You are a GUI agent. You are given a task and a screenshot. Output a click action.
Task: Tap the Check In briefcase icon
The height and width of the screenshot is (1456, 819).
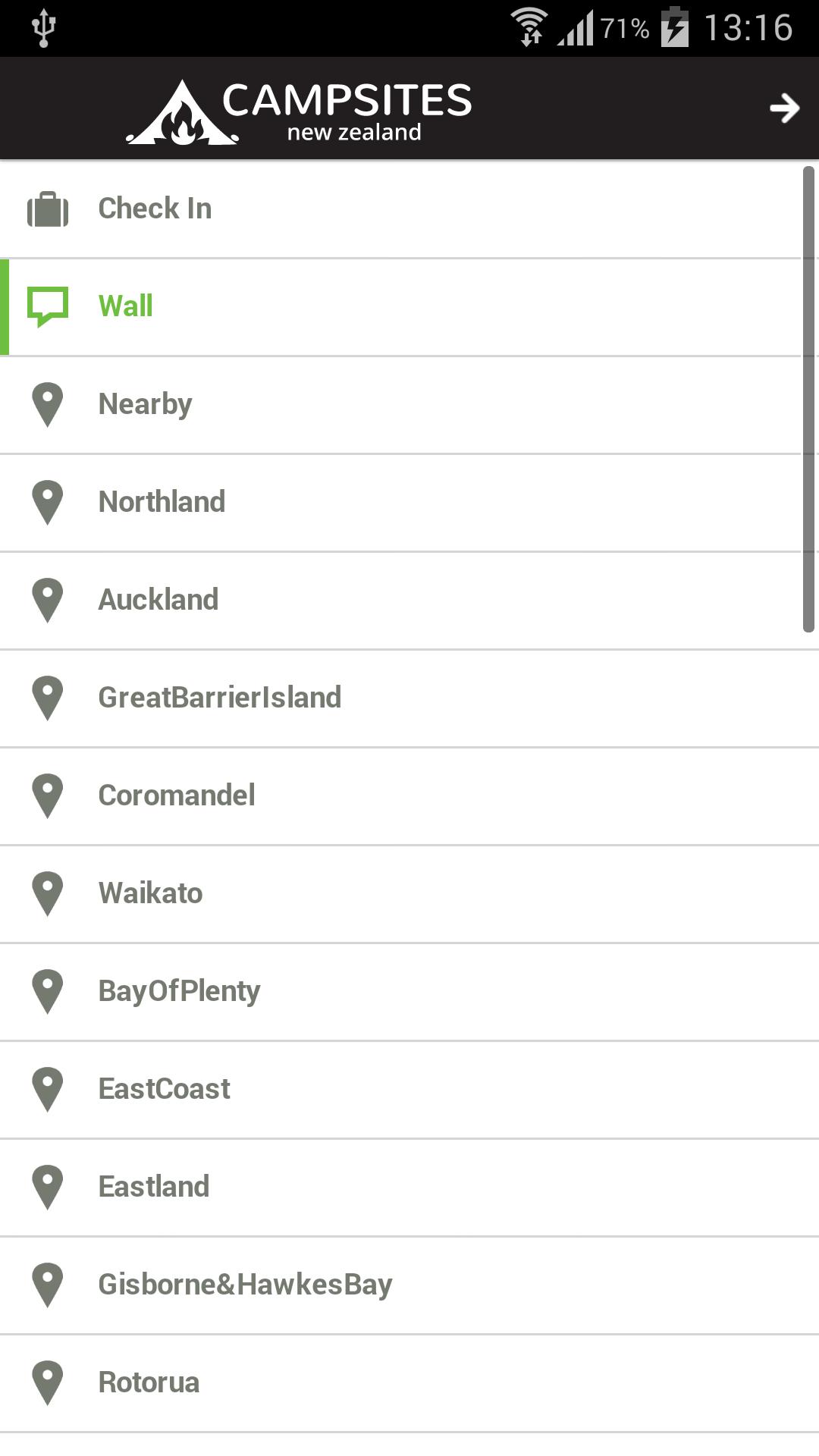[48, 209]
